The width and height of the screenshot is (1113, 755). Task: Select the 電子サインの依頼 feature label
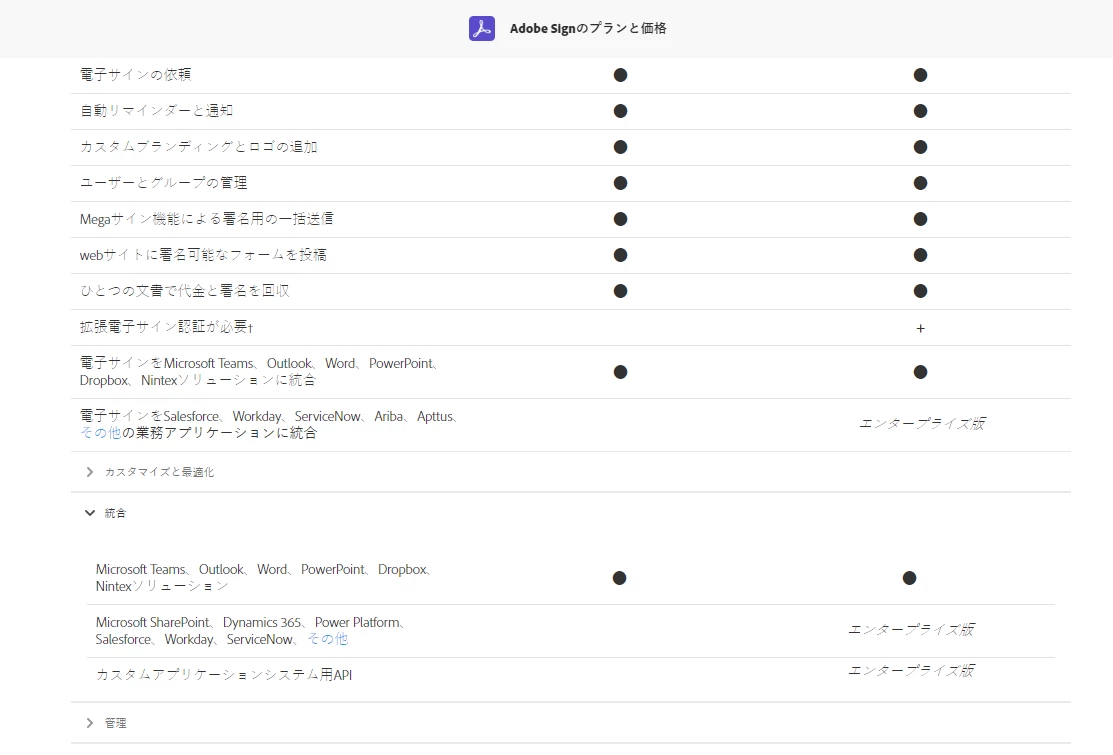(x=136, y=75)
